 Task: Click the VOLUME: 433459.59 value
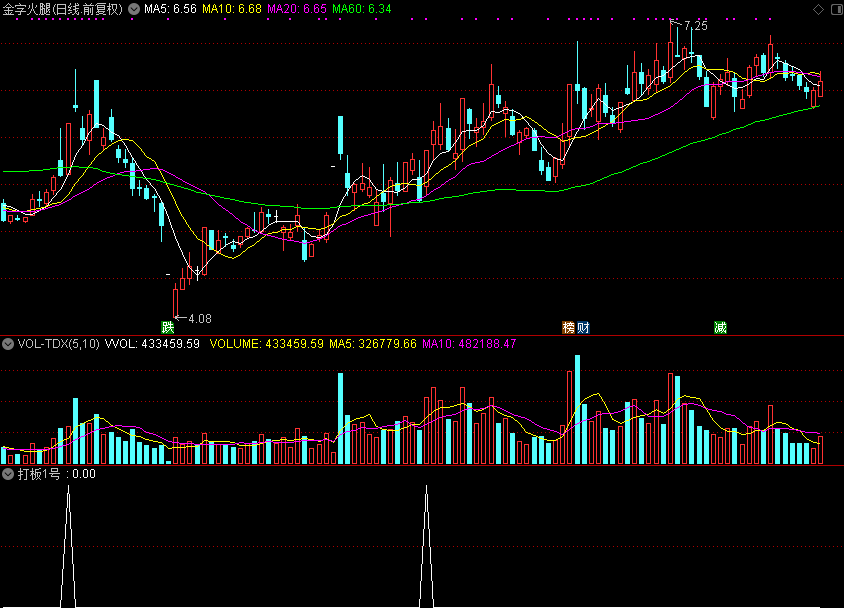(266, 344)
